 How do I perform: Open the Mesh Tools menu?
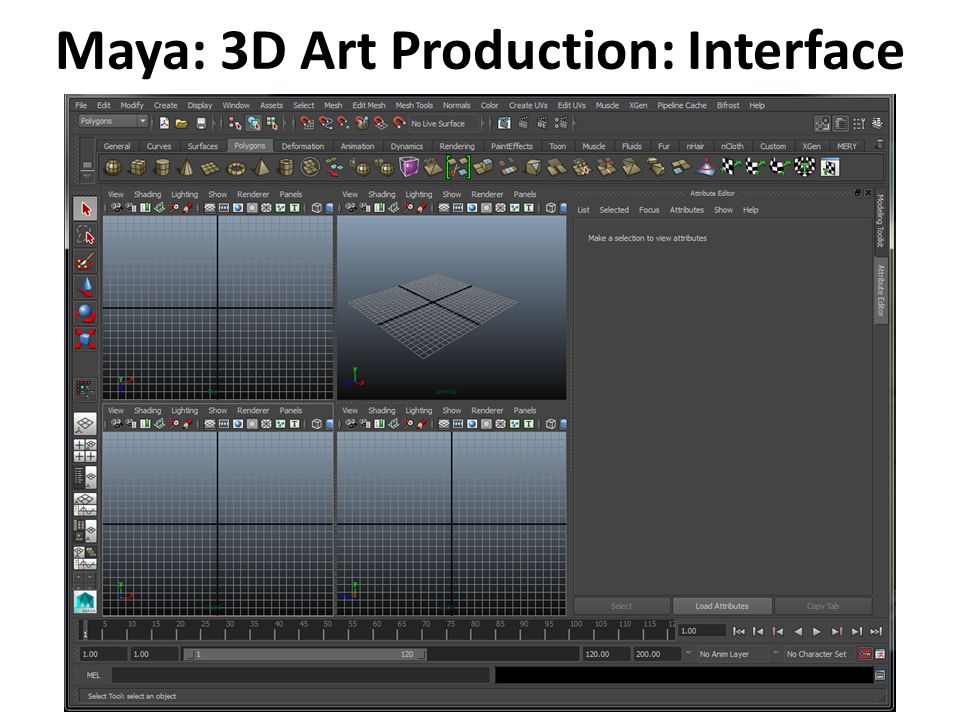click(414, 105)
